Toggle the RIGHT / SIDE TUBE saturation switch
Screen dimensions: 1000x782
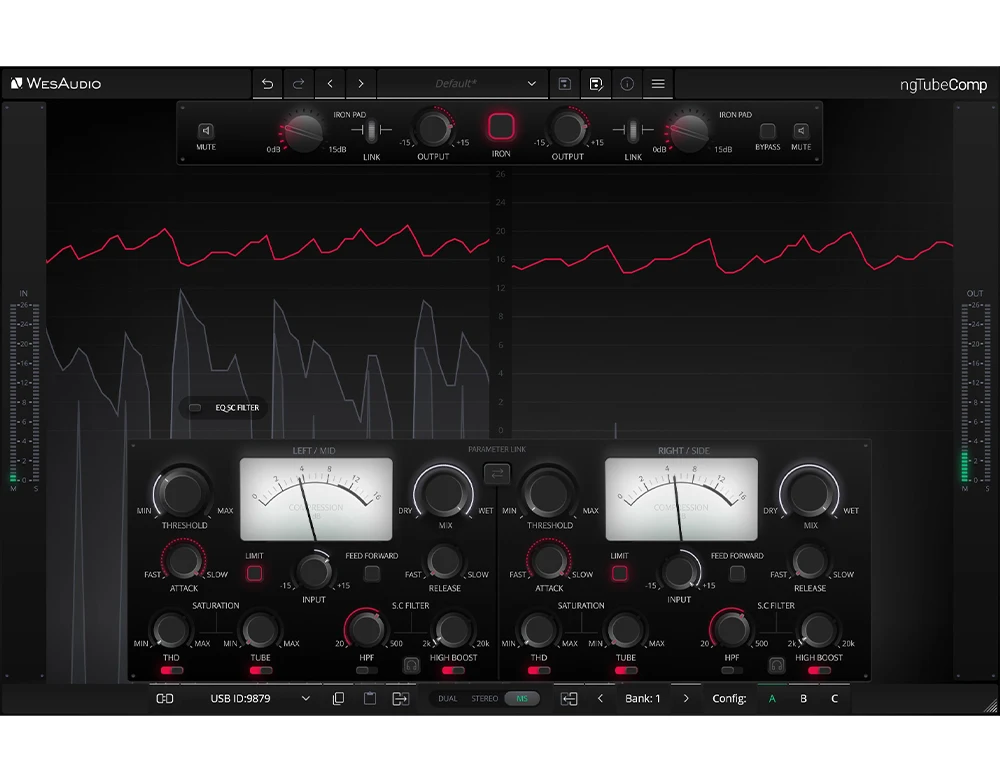[626, 670]
